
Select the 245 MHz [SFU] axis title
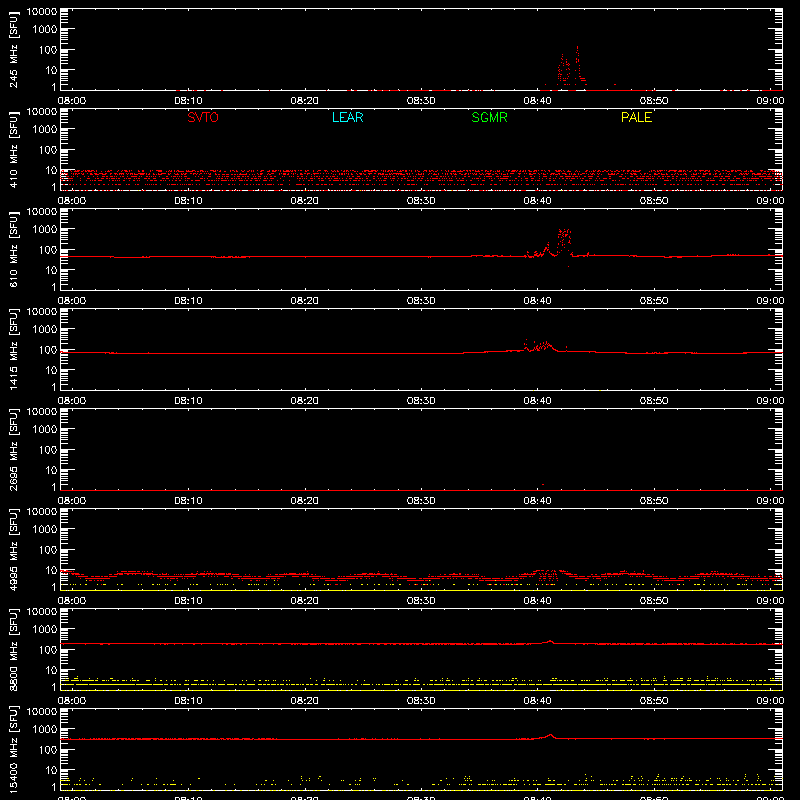coord(13,49)
